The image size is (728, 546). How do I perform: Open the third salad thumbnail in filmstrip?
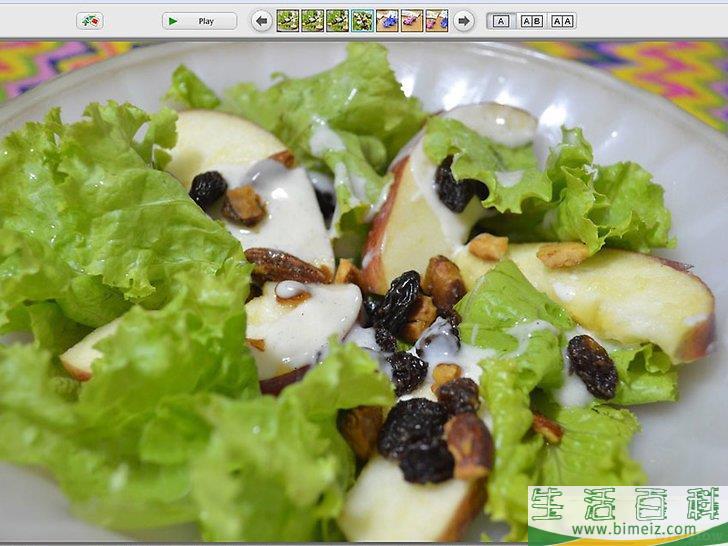click(x=338, y=21)
